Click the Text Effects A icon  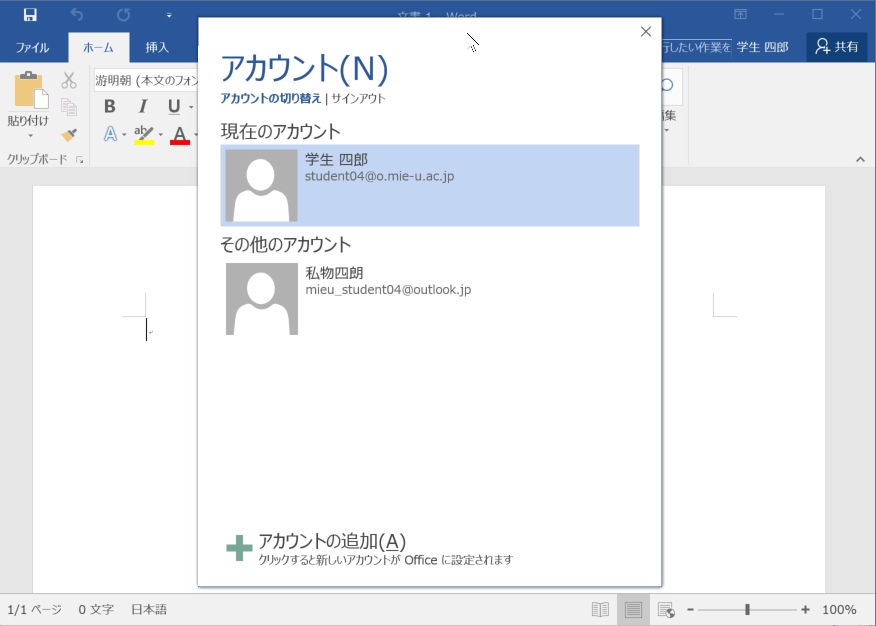point(110,134)
